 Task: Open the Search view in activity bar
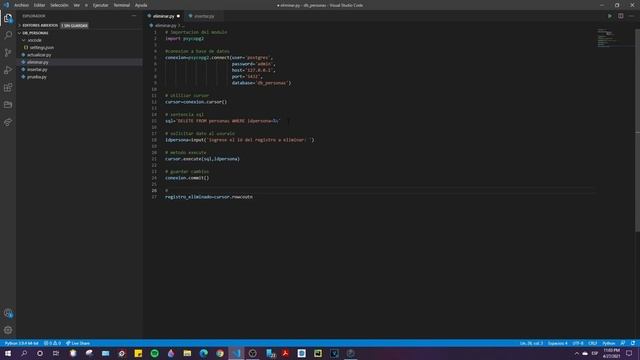point(8,35)
